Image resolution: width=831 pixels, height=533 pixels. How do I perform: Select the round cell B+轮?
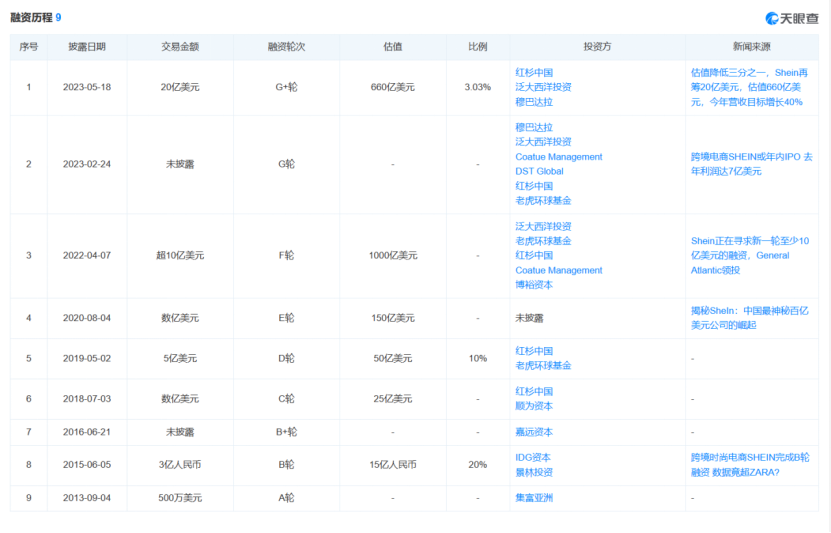[x=286, y=432]
